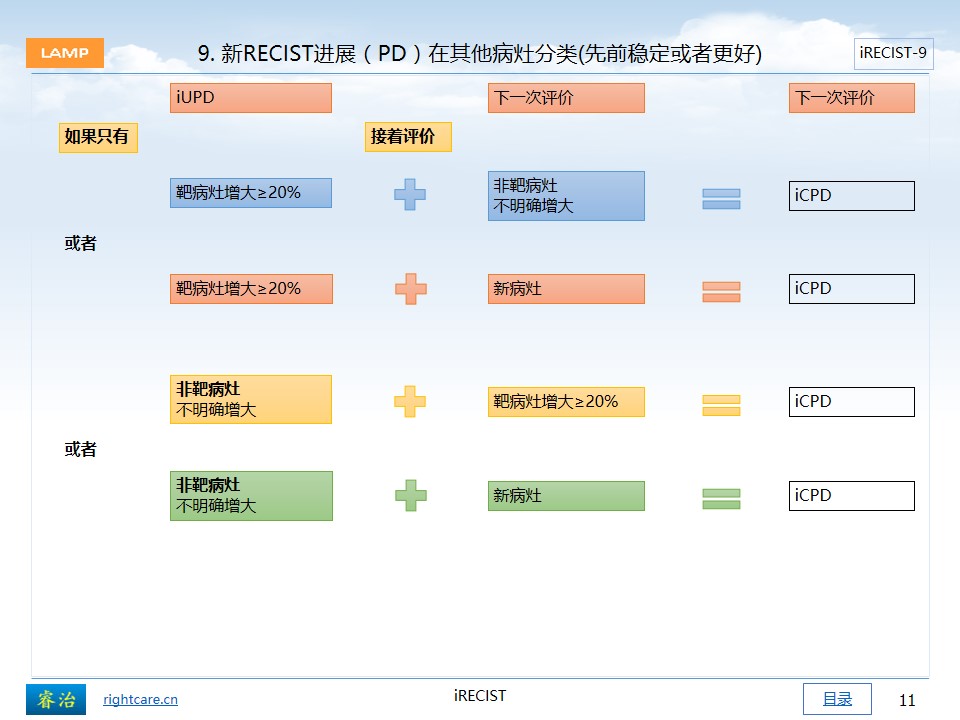960x720 pixels.
Task: Click the blue plus icon
Action: pyautogui.click(x=410, y=195)
